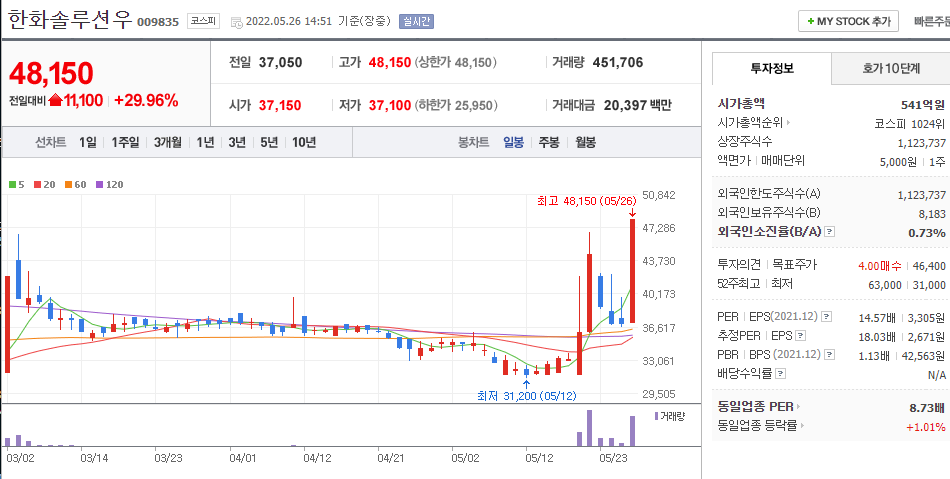Select the 월봉 monthly candle chart

(x=586, y=143)
